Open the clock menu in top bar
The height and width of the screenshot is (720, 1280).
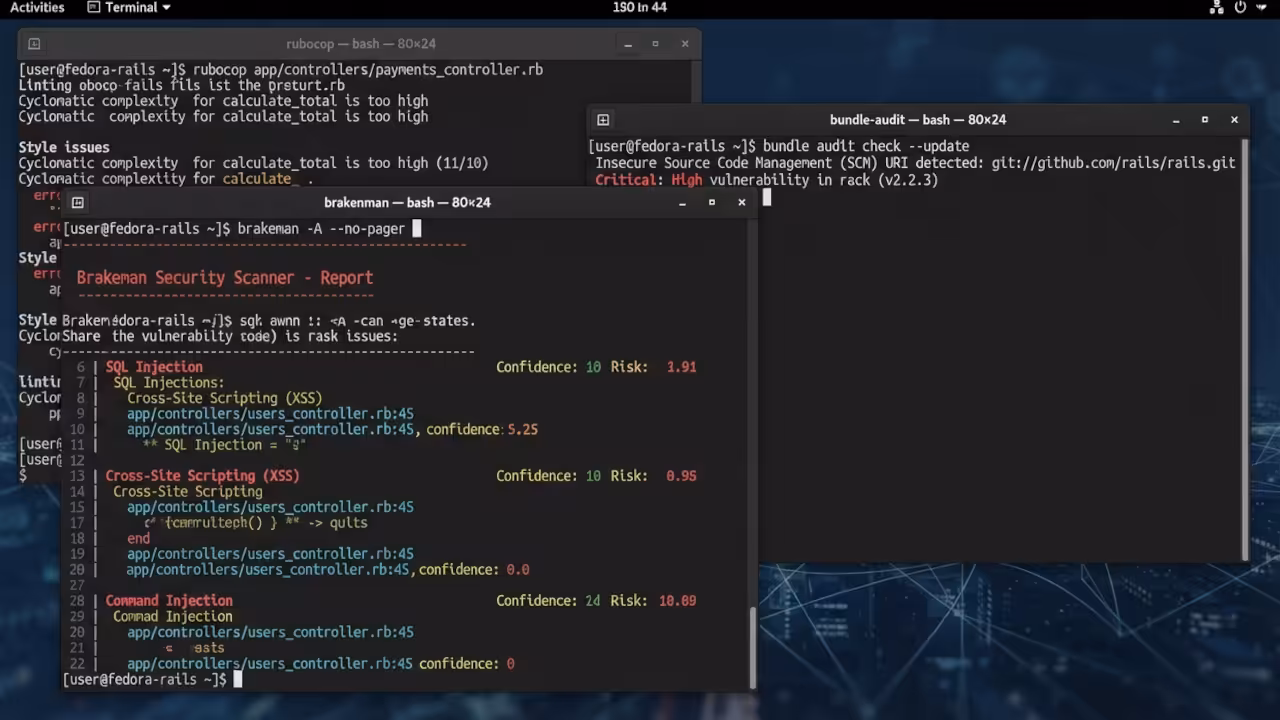(x=640, y=8)
